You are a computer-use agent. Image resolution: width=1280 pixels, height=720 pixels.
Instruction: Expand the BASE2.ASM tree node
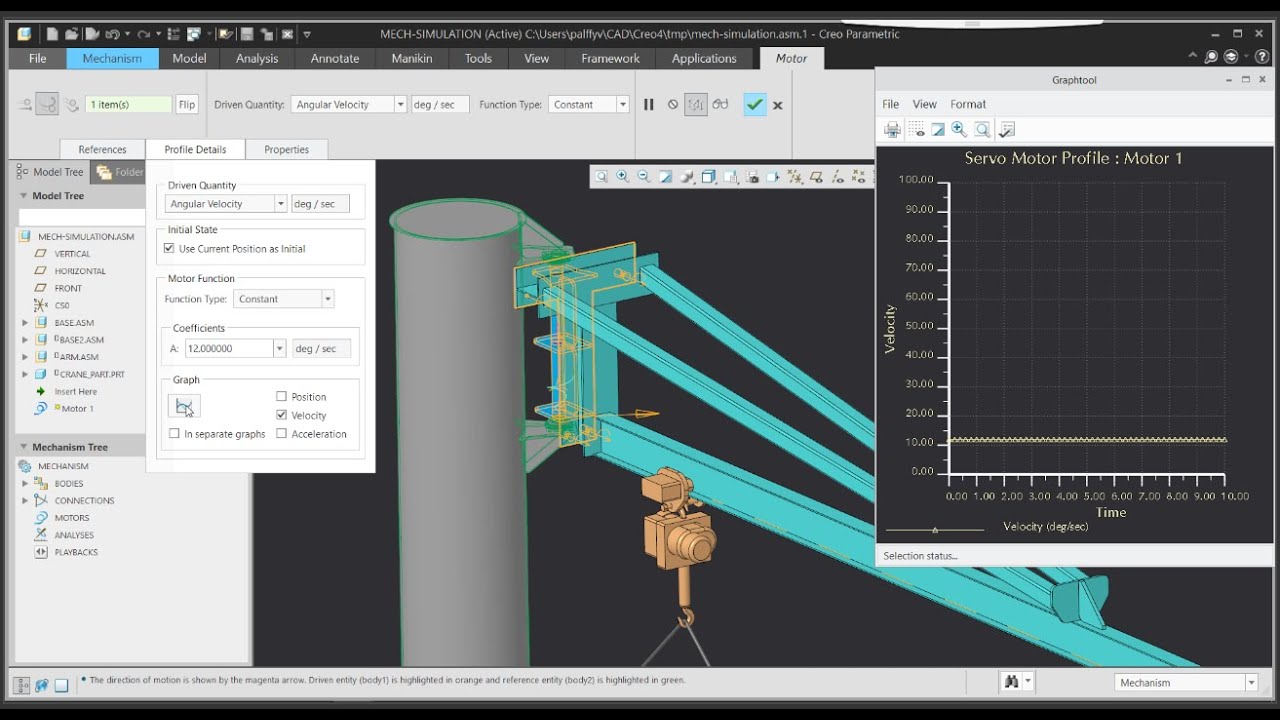coord(25,340)
